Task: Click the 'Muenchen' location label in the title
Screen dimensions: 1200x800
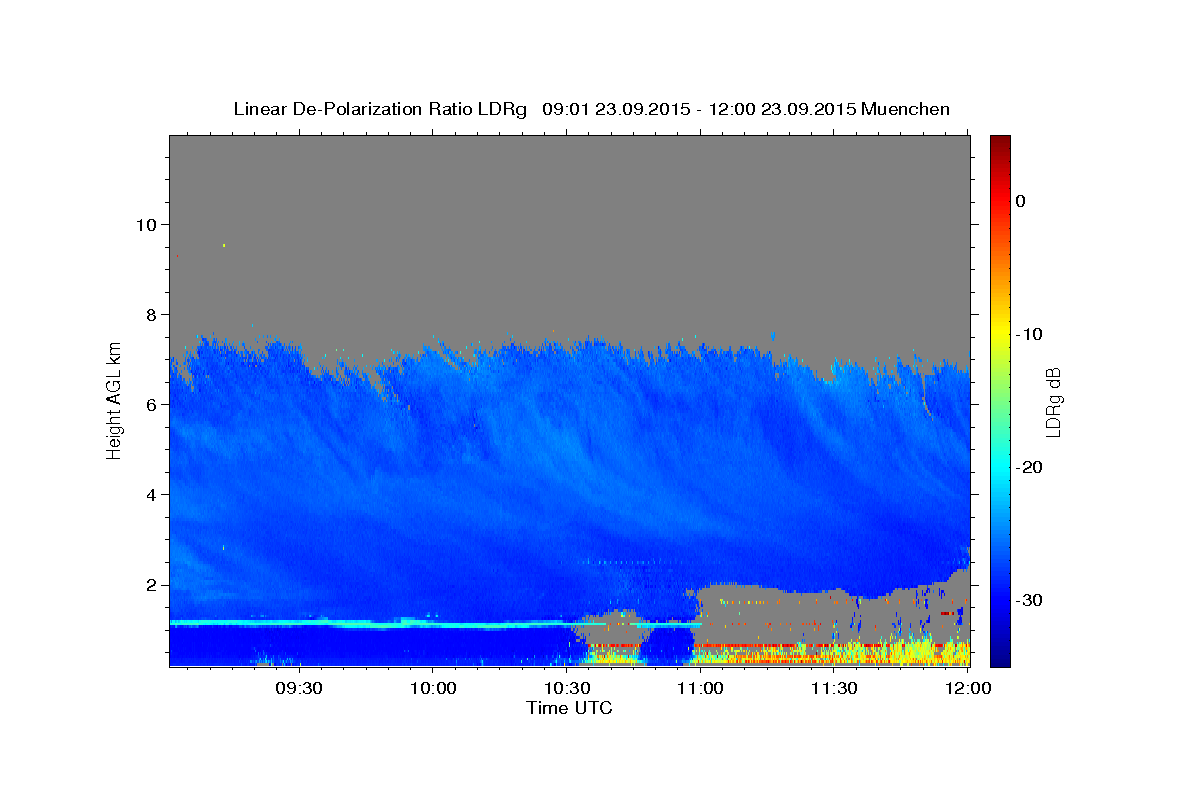Action: point(906,109)
